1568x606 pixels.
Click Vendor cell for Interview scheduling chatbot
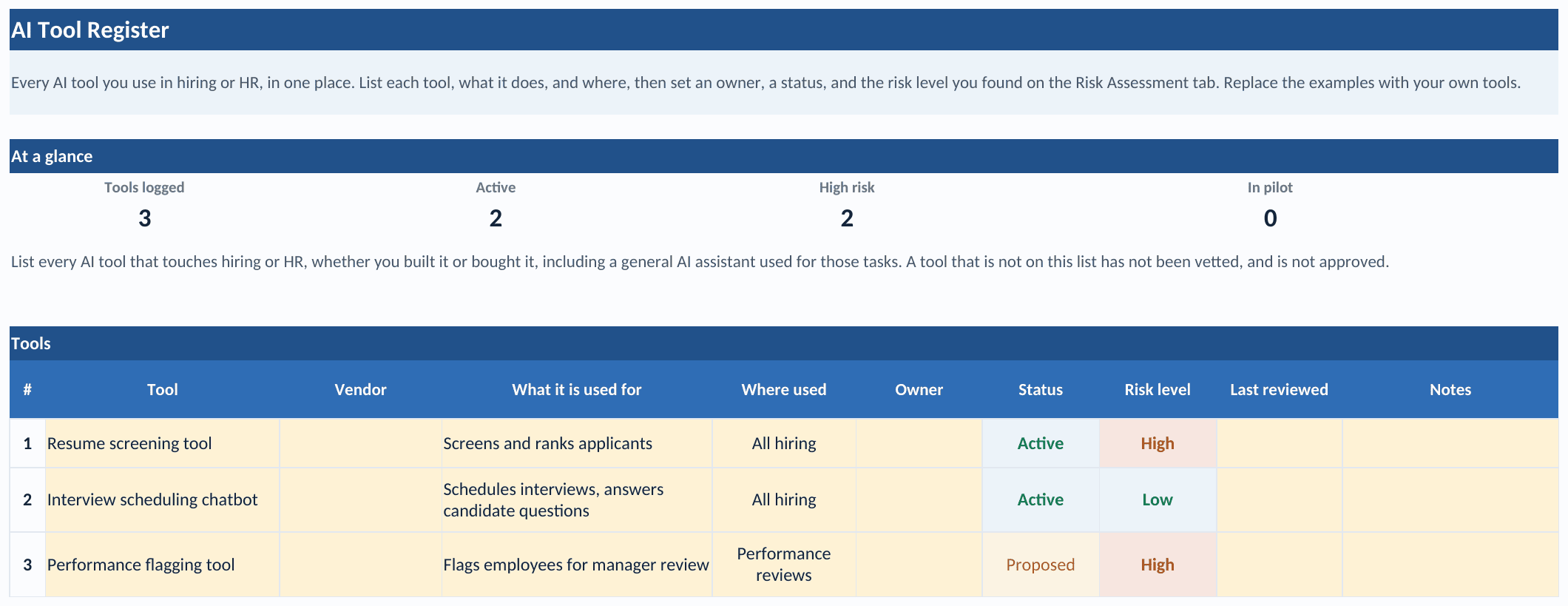(360, 499)
